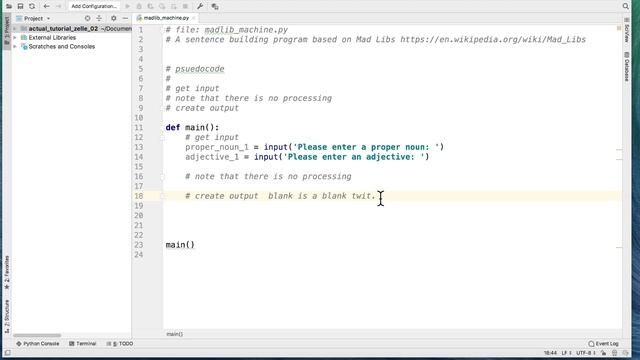640x360 pixels.
Task: Change LF line separator in status bar
Action: pyautogui.click(x=566, y=353)
